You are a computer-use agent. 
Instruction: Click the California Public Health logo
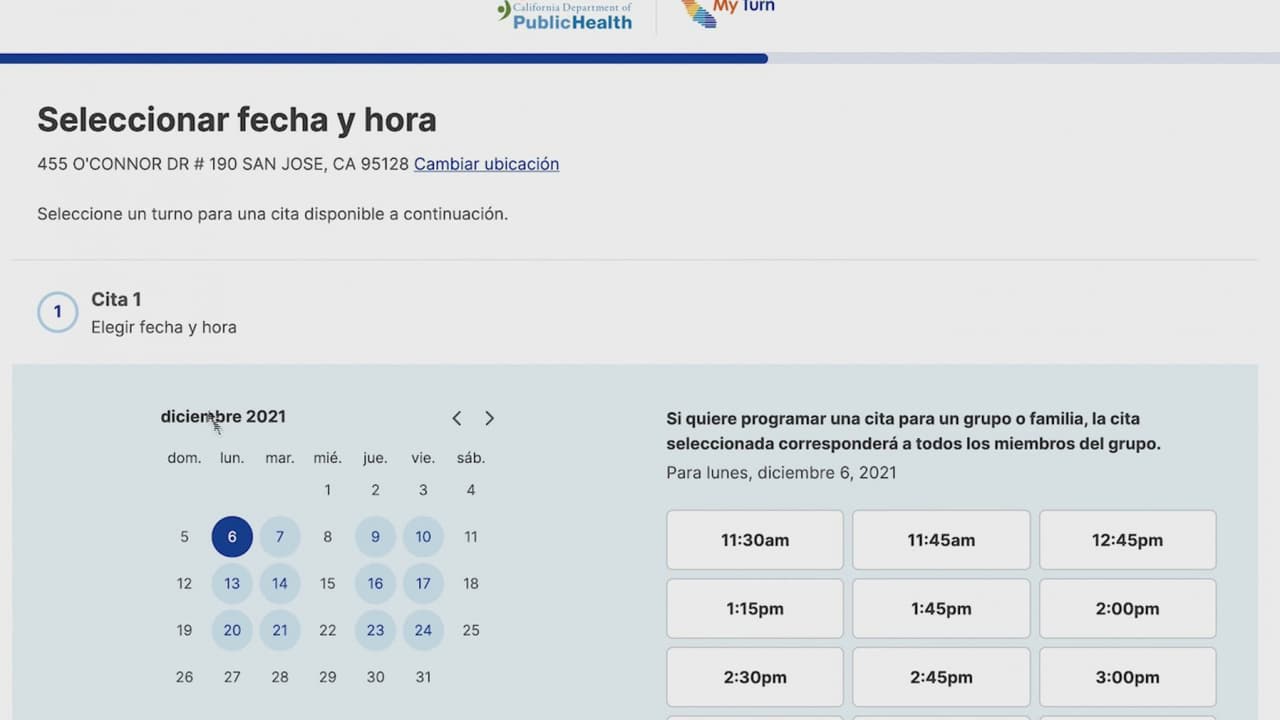coord(565,15)
